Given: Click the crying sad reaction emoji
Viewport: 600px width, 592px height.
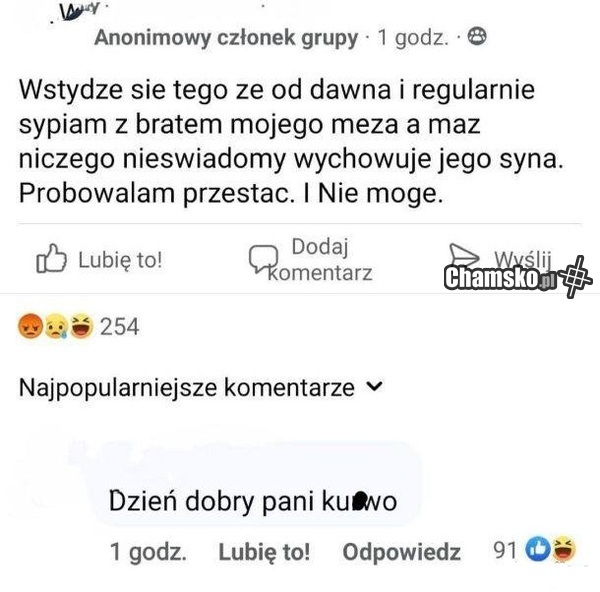Looking at the screenshot, I should coord(56,326).
